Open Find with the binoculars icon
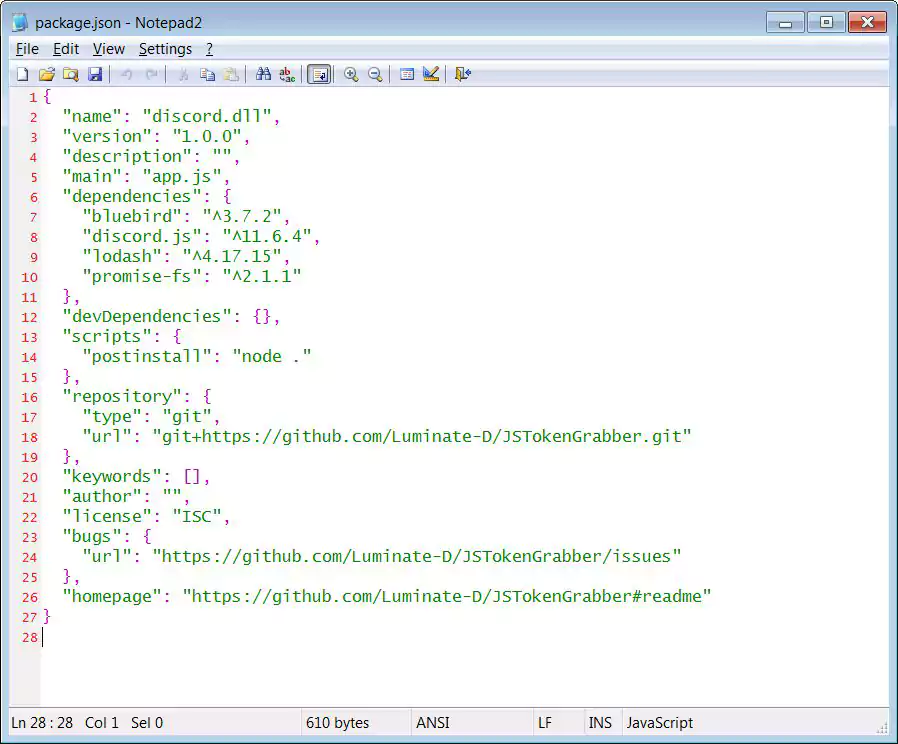 click(x=263, y=74)
